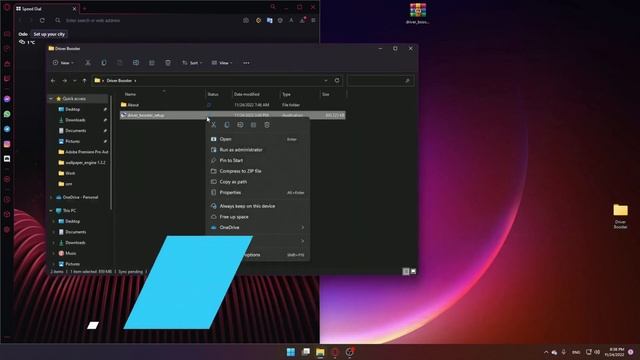The height and width of the screenshot is (360, 640).
Task: Click the Cut icon in Explorer toolbar
Action: point(88,63)
